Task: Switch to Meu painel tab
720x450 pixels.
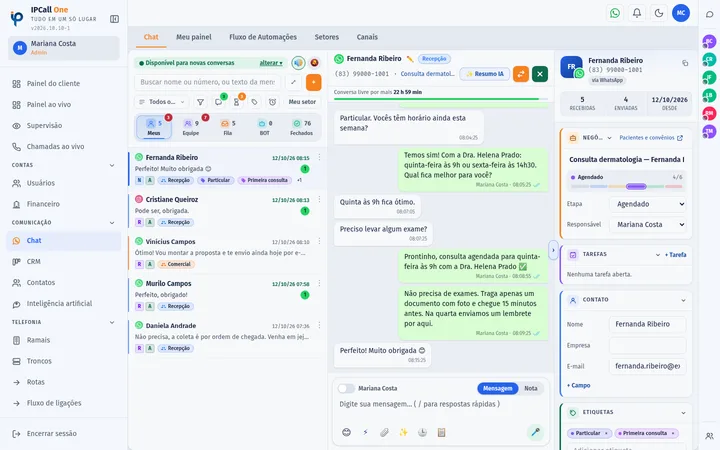Action: point(194,37)
